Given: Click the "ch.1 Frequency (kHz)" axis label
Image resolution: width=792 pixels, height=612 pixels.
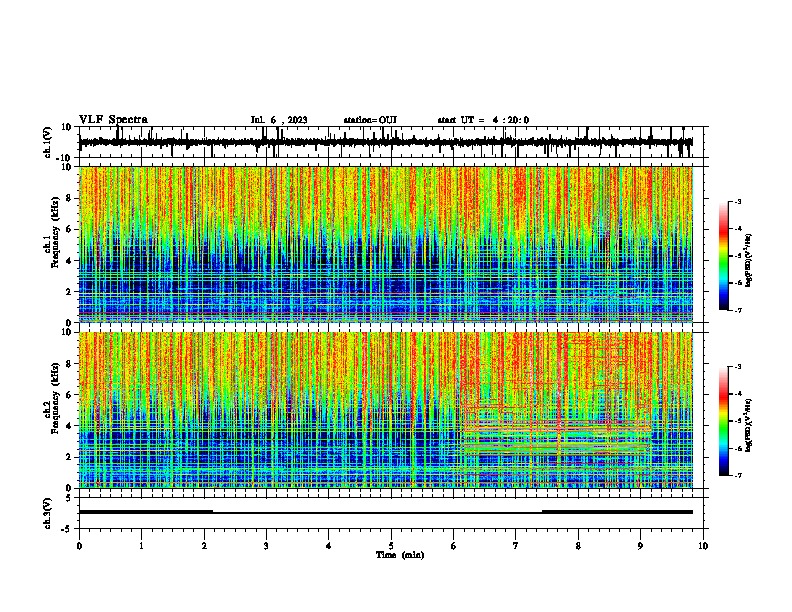Looking at the screenshot, I should [x=52, y=233].
